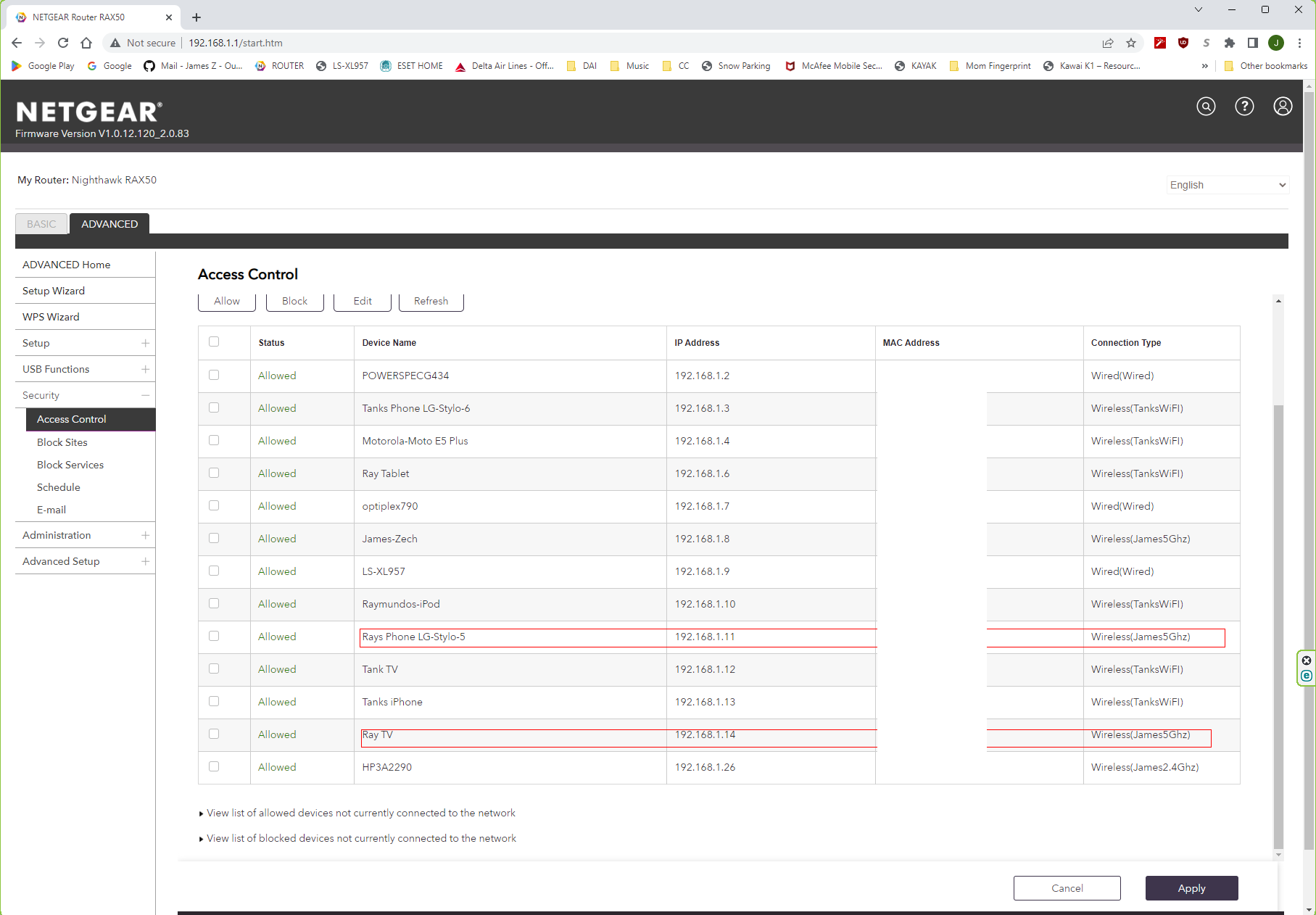Click the Block button above the table
The height and width of the screenshot is (915, 1316).
tap(294, 302)
